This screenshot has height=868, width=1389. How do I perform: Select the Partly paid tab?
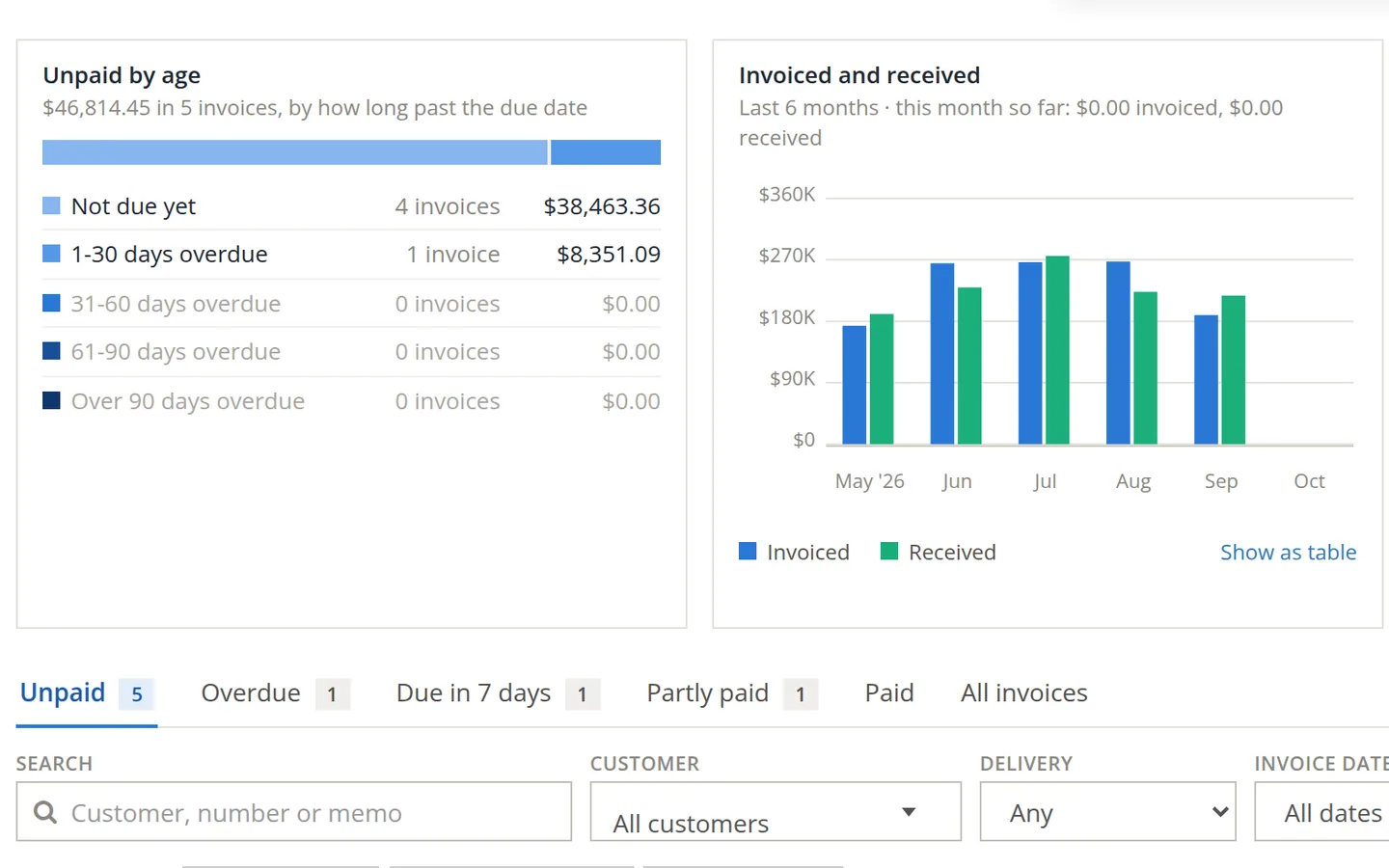(732, 693)
